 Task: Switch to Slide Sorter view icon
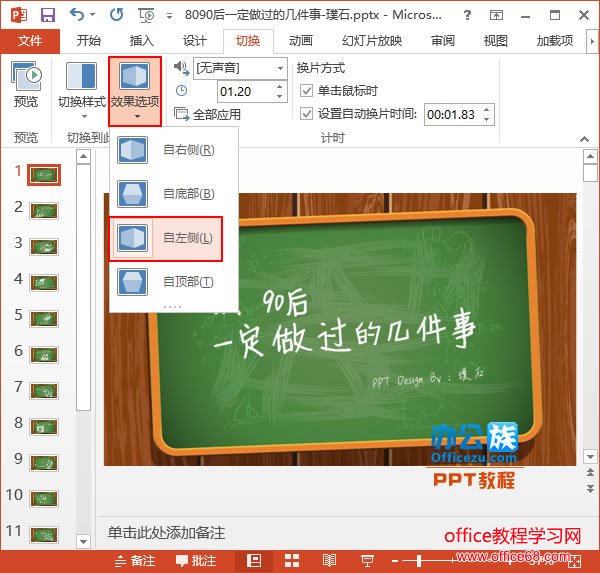pos(292,561)
